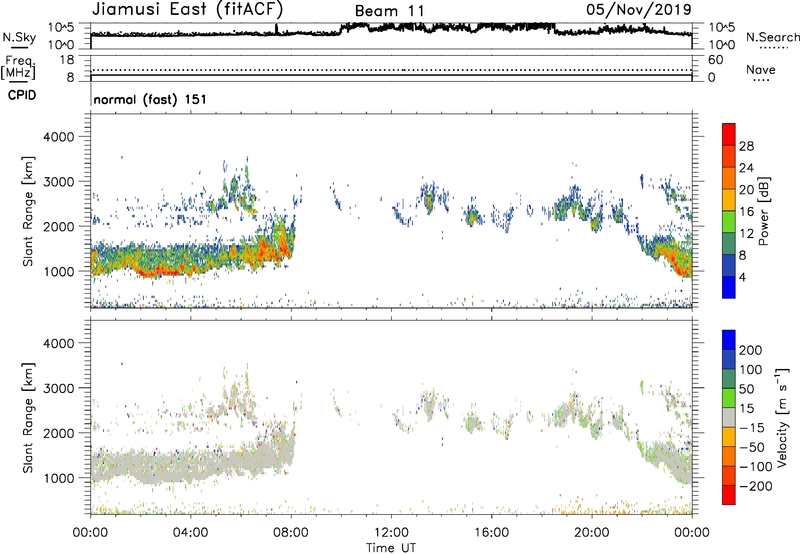Select the "200" velocity colorbar tick

coord(751,350)
